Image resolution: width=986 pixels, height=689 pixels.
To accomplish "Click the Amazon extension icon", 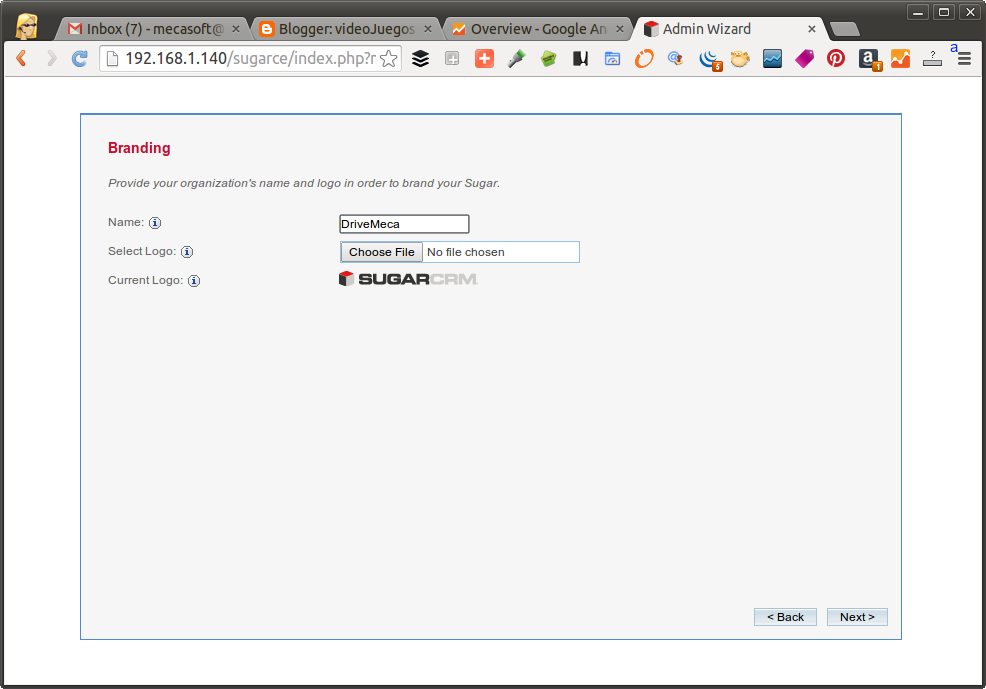I will point(868,58).
